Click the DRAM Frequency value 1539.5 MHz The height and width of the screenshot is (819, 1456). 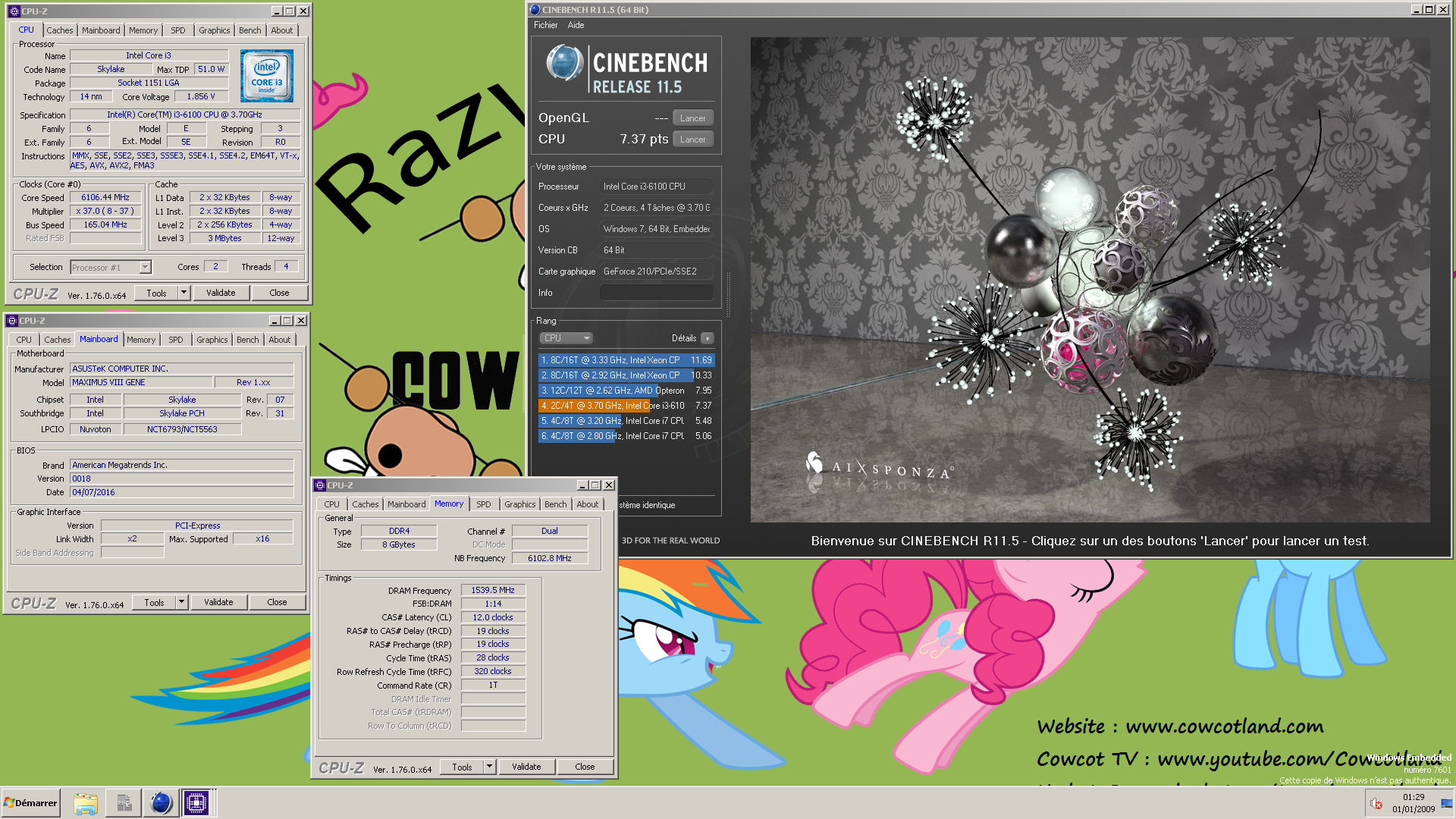point(493,590)
